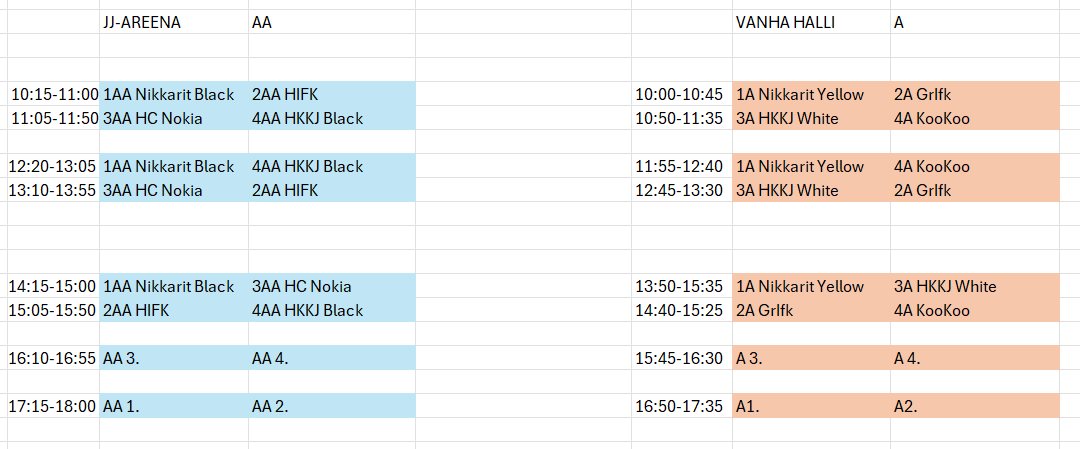The image size is (1080, 449).
Task: Click the 17:15-18:00 time cell
Action: [x=55, y=407]
